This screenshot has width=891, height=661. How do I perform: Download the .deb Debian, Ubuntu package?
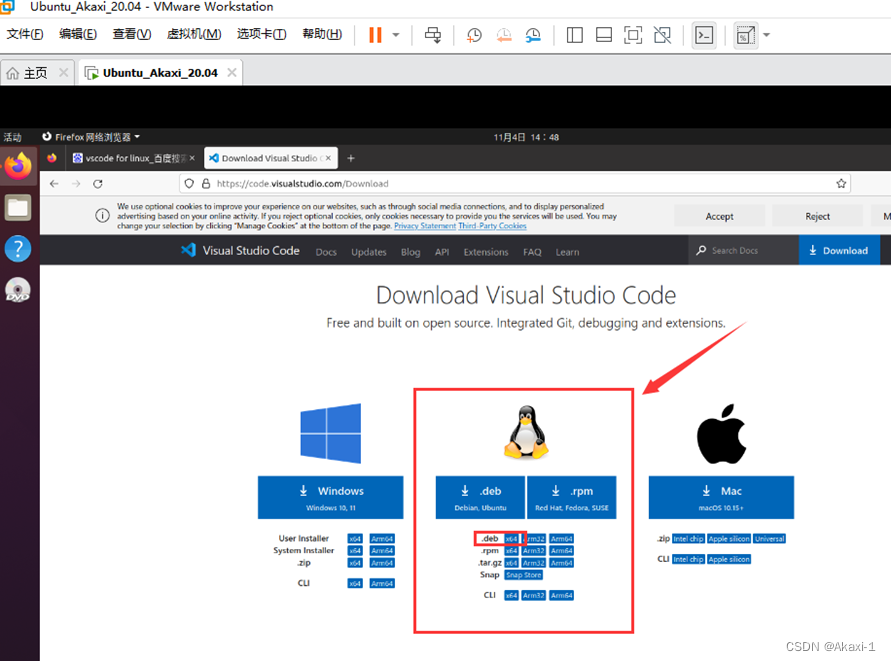481,497
